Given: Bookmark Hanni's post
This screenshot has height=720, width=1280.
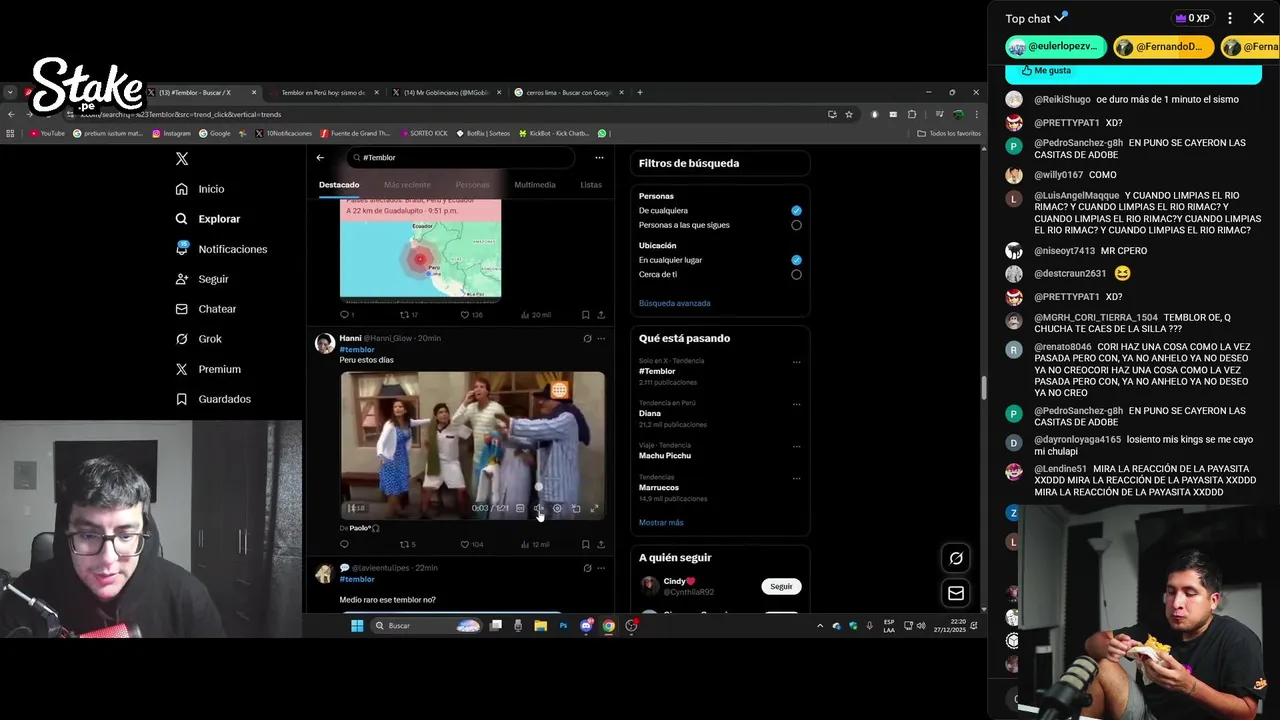Looking at the screenshot, I should click(585, 545).
